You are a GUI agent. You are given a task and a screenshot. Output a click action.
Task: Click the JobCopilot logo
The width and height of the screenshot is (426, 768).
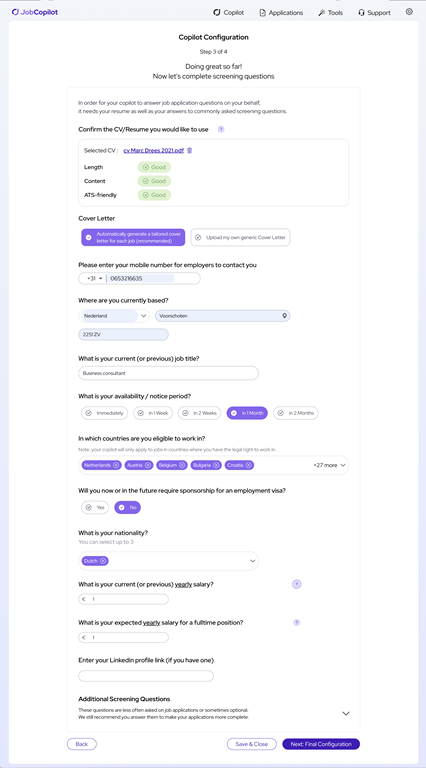pyautogui.click(x=35, y=12)
